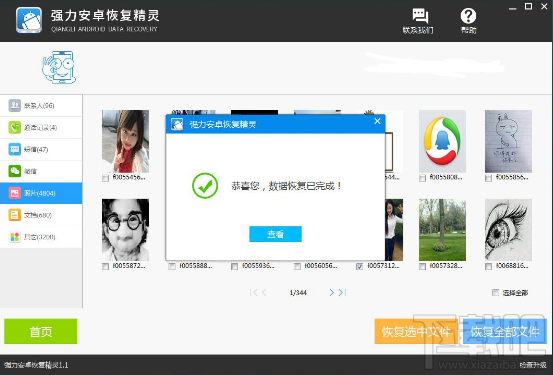
Task: Open the standing woman thumbnail f0057312
Action: (394, 230)
